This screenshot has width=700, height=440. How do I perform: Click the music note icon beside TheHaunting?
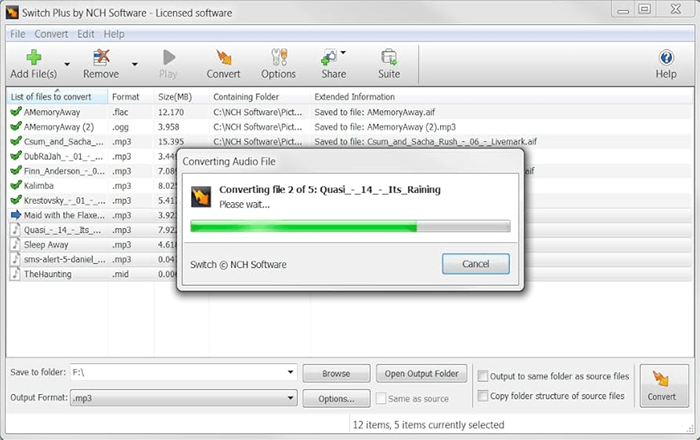16,274
